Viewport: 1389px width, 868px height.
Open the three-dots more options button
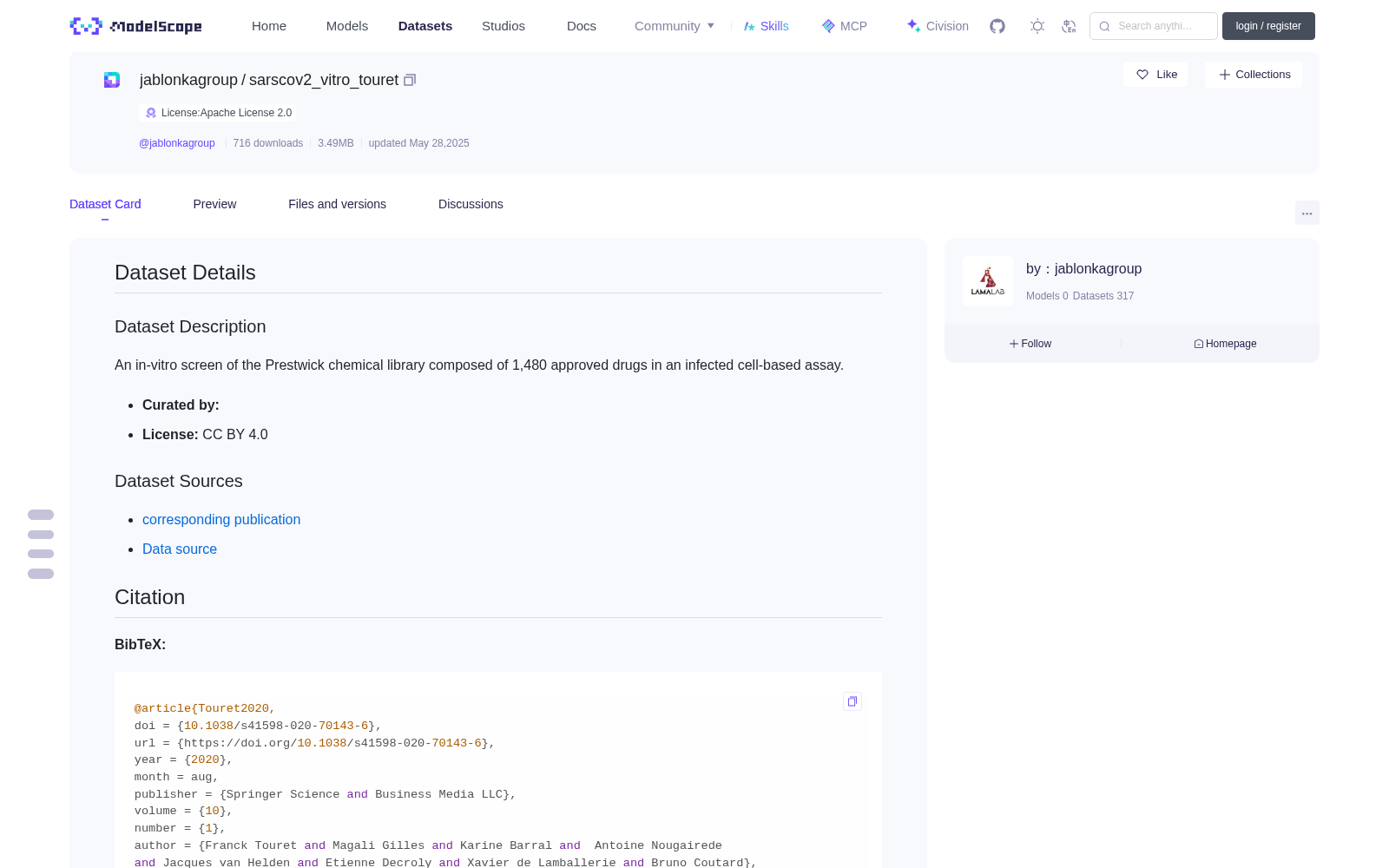click(x=1307, y=213)
